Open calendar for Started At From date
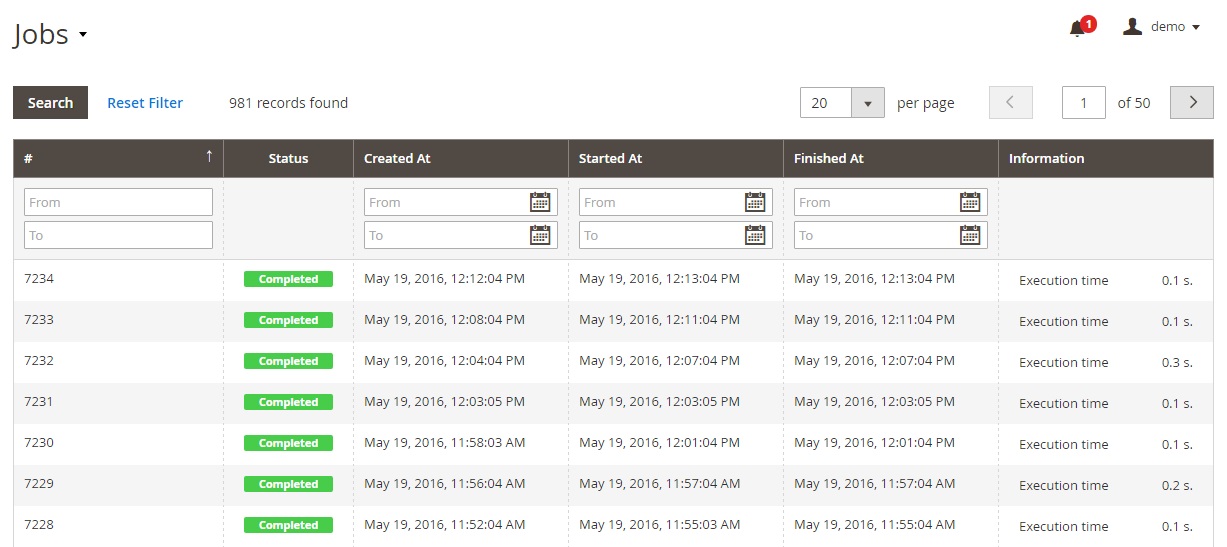The height and width of the screenshot is (547, 1227). [755, 202]
